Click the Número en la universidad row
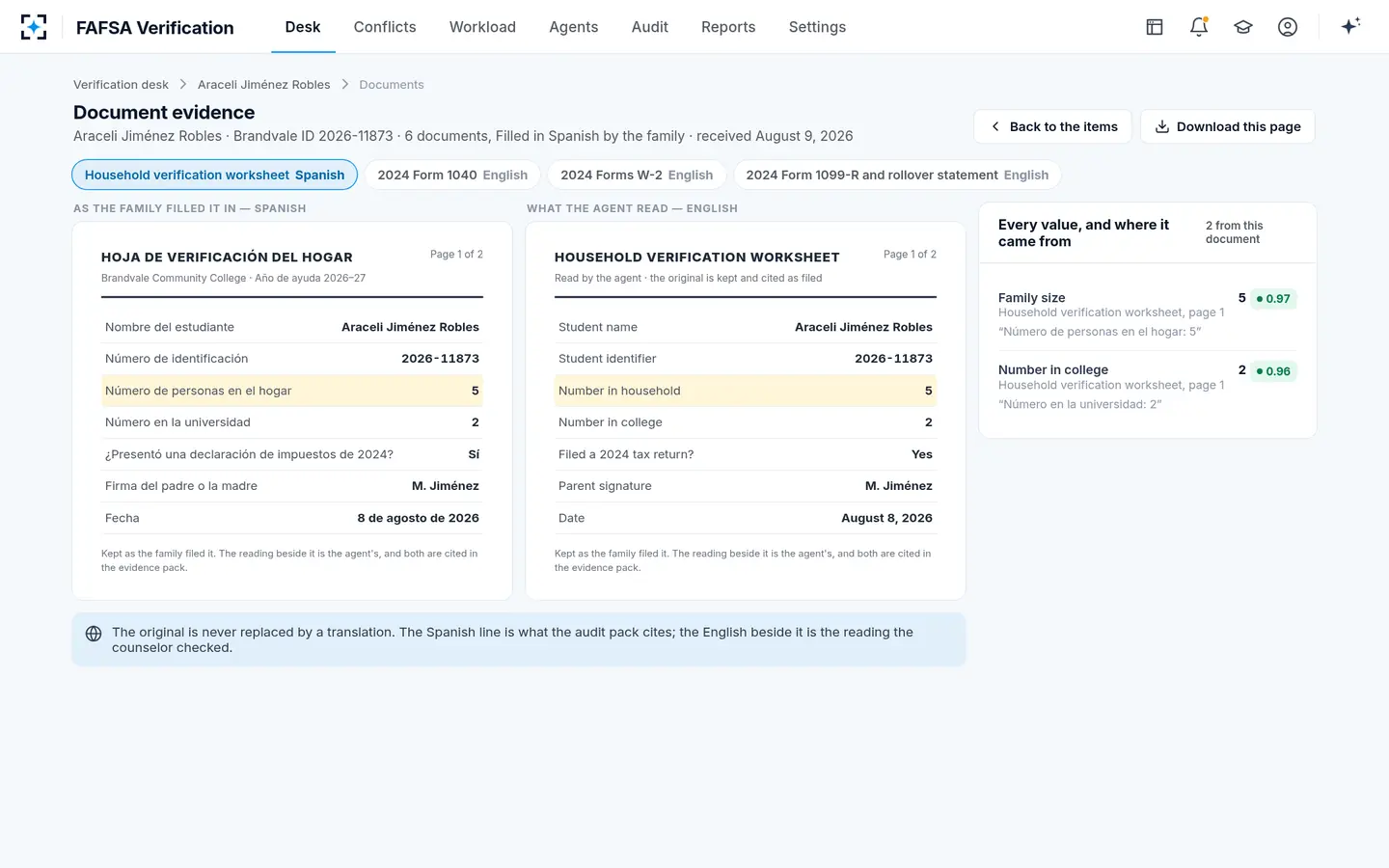The width and height of the screenshot is (1389, 868). click(x=292, y=422)
